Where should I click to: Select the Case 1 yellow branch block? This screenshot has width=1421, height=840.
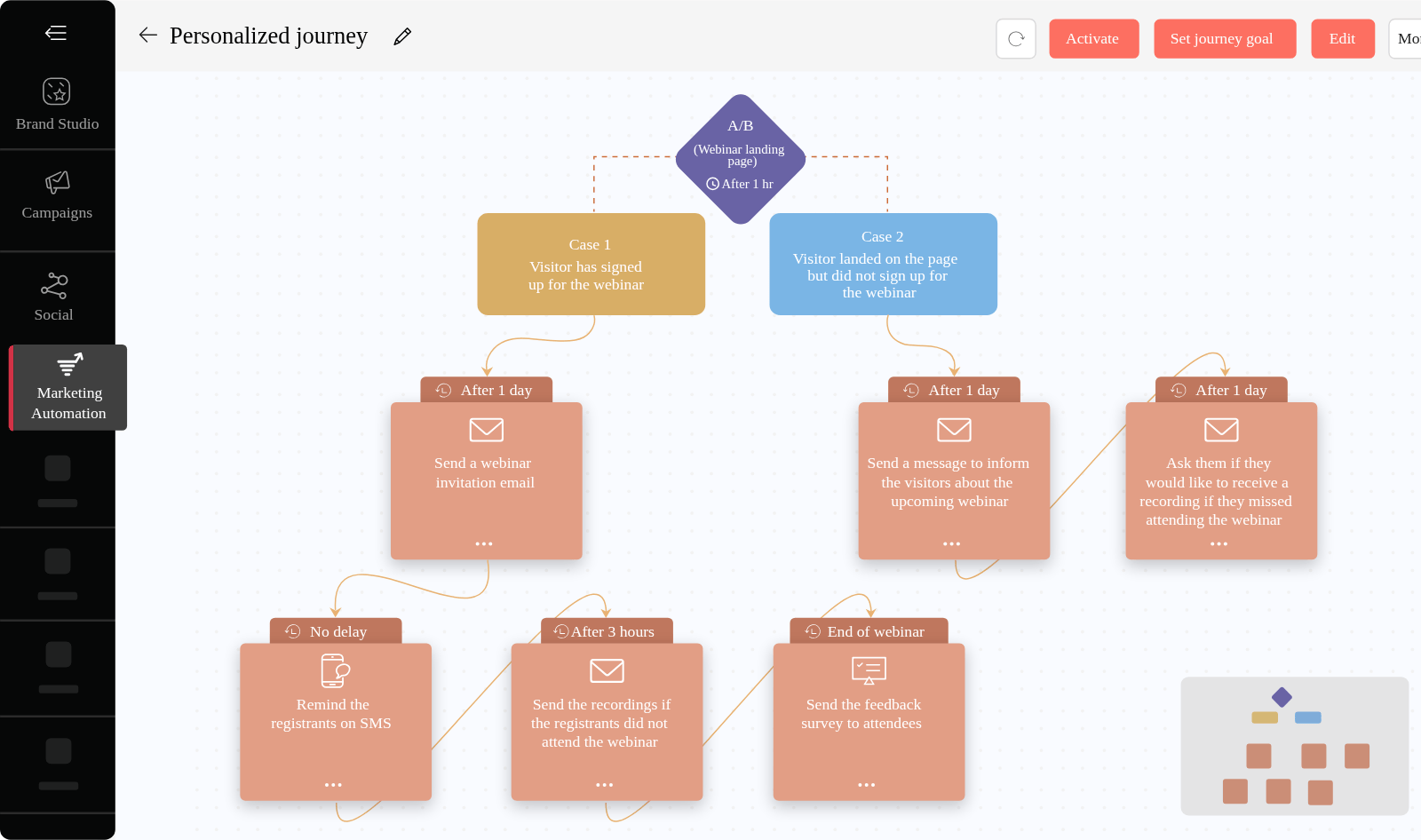click(591, 264)
